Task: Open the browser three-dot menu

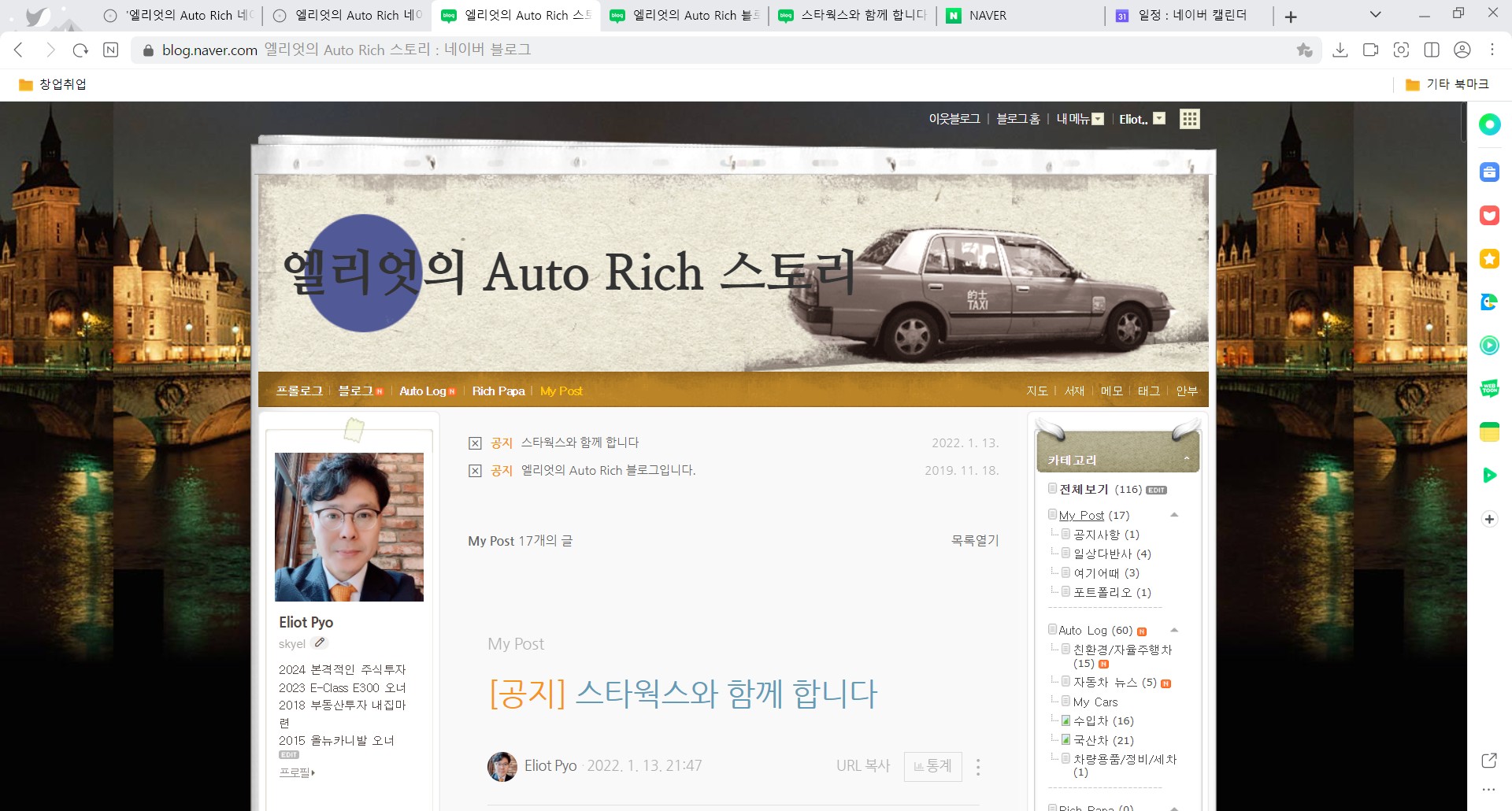Action: pyautogui.click(x=1492, y=50)
